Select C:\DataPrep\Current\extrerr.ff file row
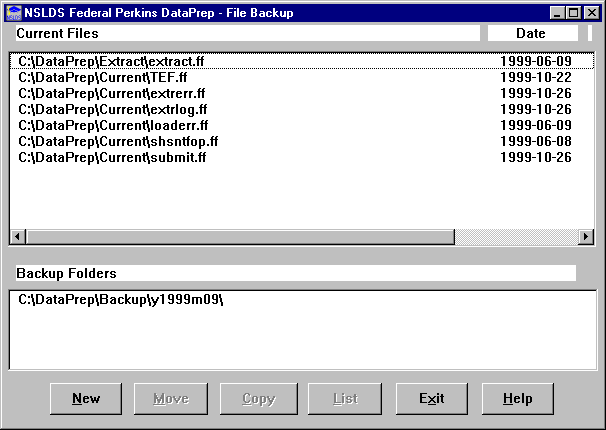 pyautogui.click(x=302, y=93)
